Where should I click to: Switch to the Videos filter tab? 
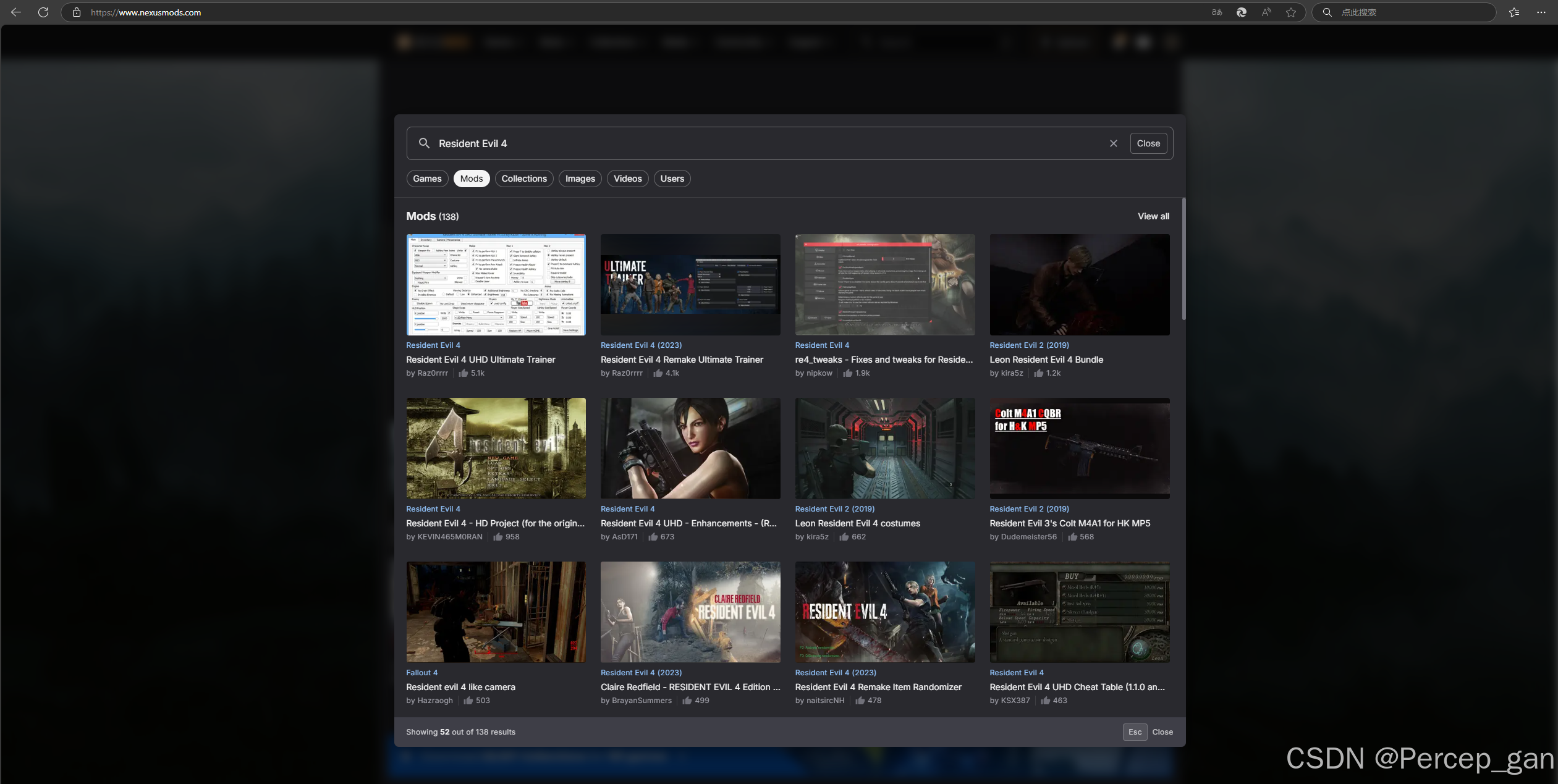pos(627,179)
